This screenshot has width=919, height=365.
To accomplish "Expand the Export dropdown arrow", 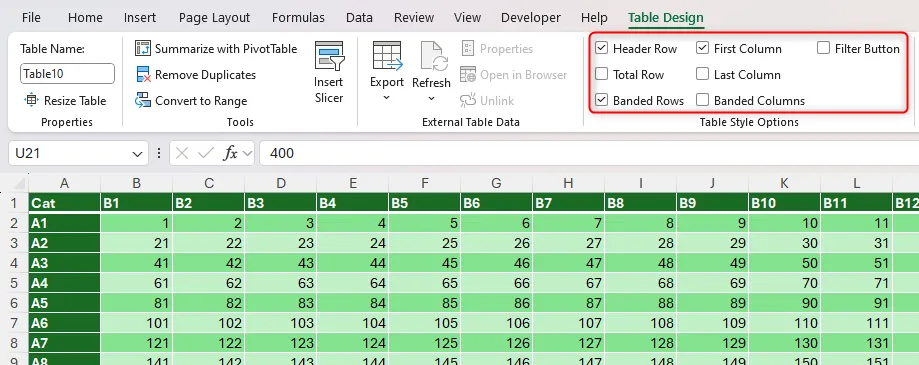I will coord(387,97).
